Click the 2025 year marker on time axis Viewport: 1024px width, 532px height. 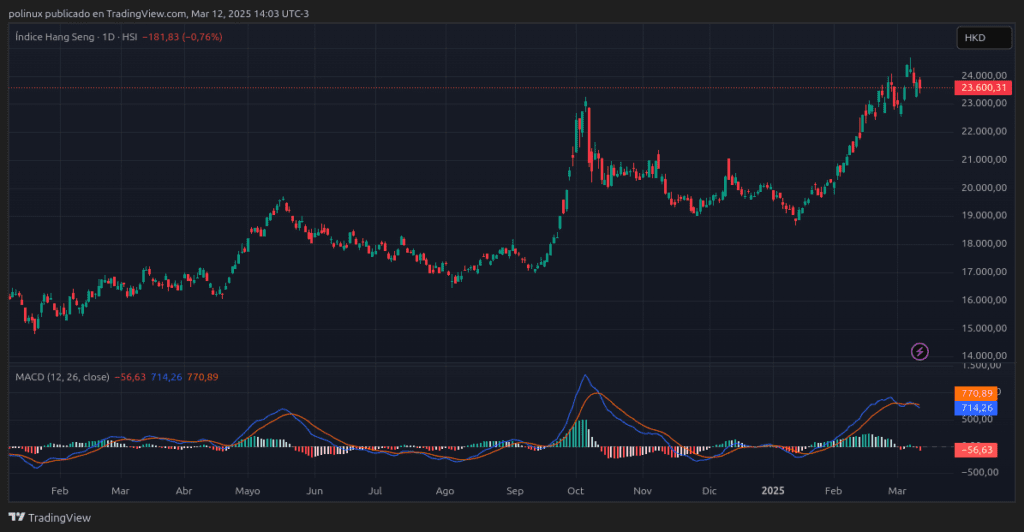pos(774,491)
